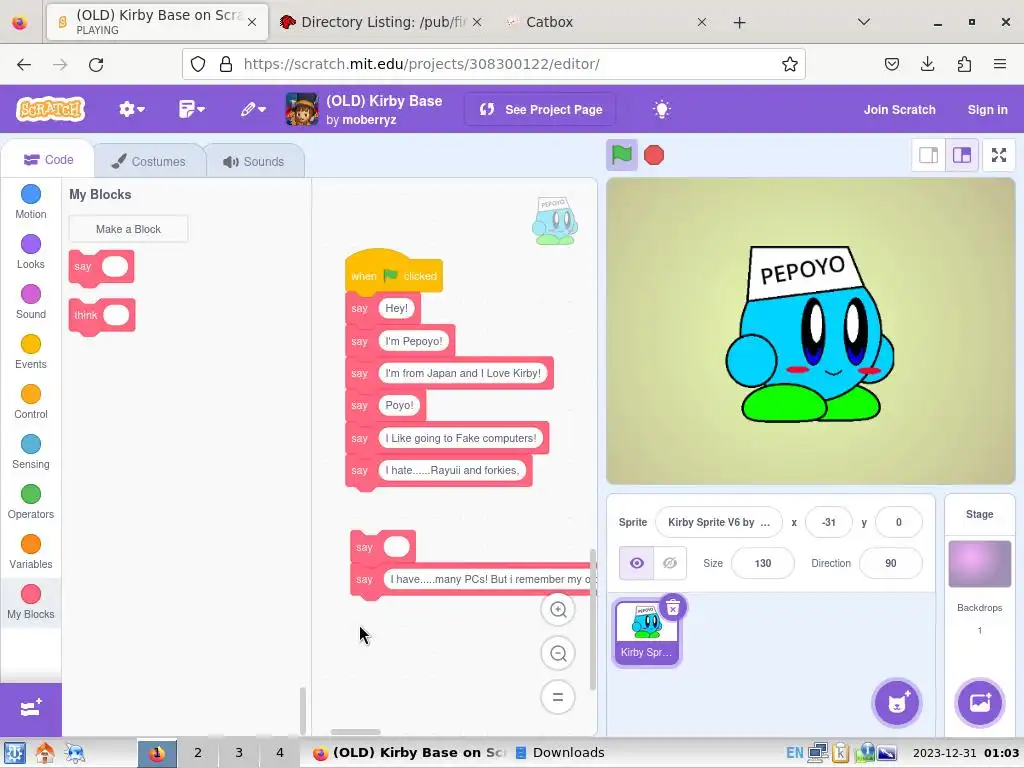Select the Sound block category
1024x768 pixels.
pos(31,302)
